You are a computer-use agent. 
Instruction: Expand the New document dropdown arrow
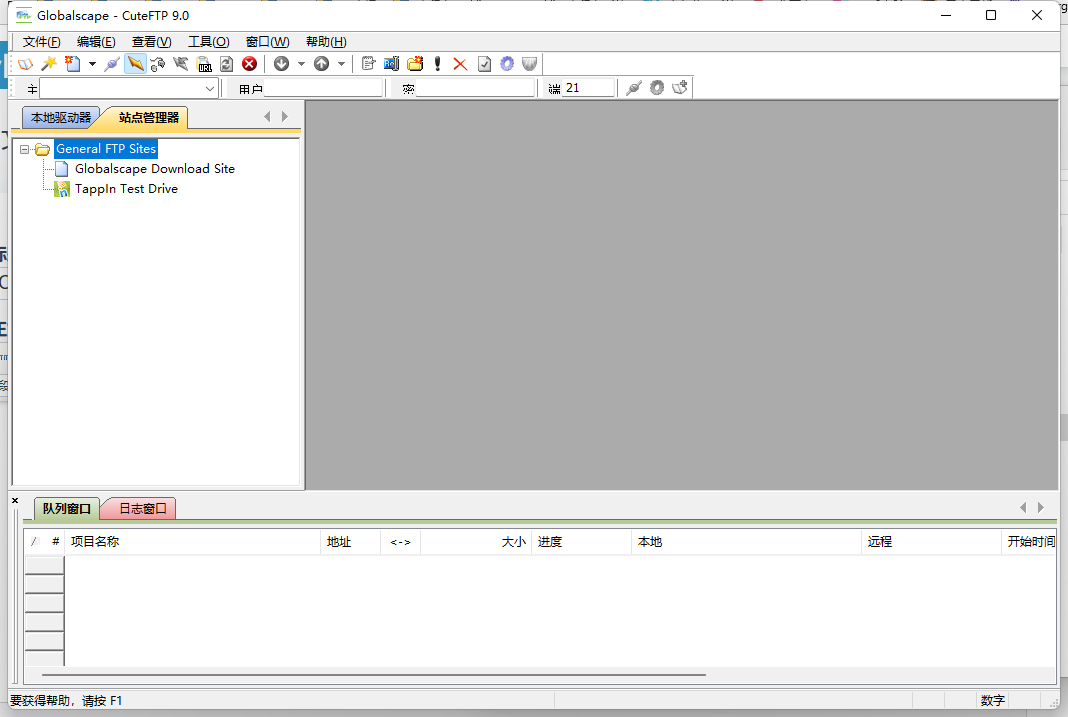(x=92, y=64)
